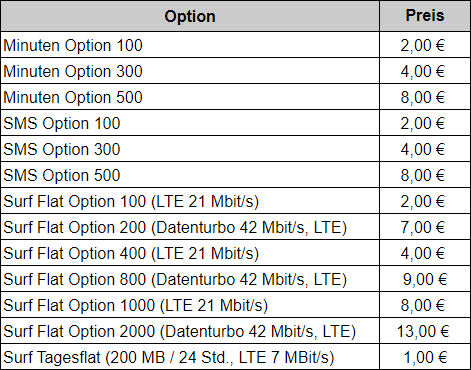Click the SMS Option 300 cell
This screenshot has height=370, width=471.
point(190,149)
